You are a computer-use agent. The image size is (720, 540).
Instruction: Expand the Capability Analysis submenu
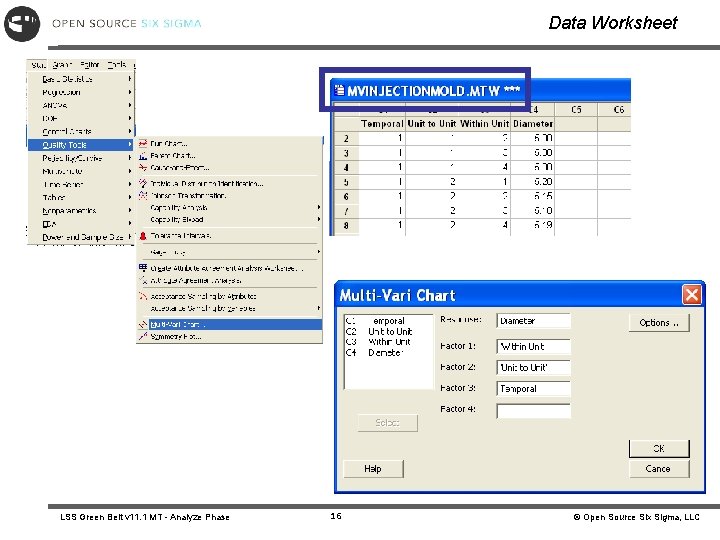pos(230,208)
